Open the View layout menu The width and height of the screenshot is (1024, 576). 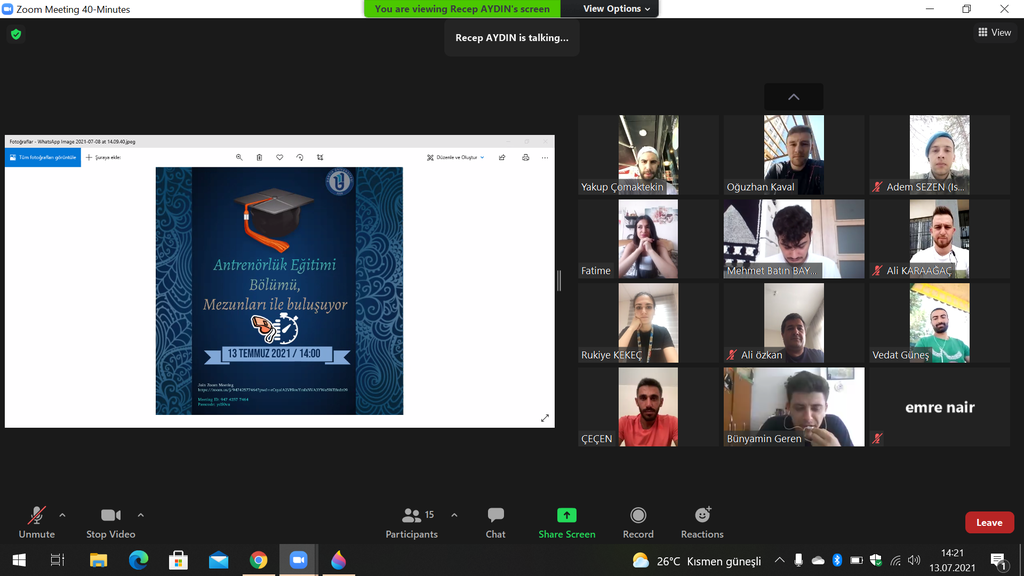click(x=994, y=33)
